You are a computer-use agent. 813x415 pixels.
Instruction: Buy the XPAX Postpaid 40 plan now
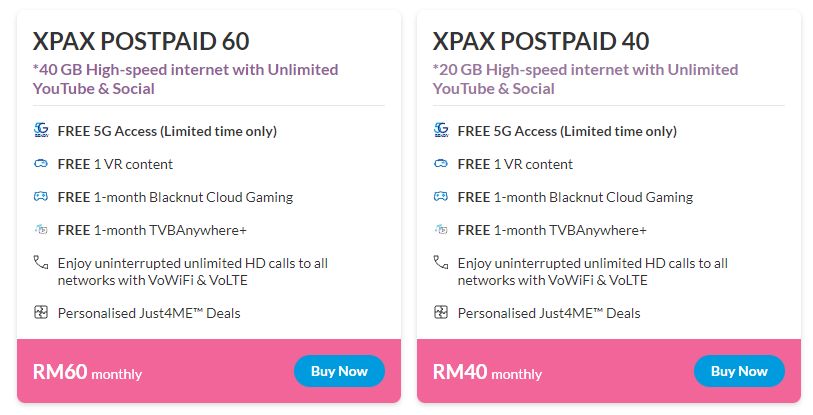(739, 371)
